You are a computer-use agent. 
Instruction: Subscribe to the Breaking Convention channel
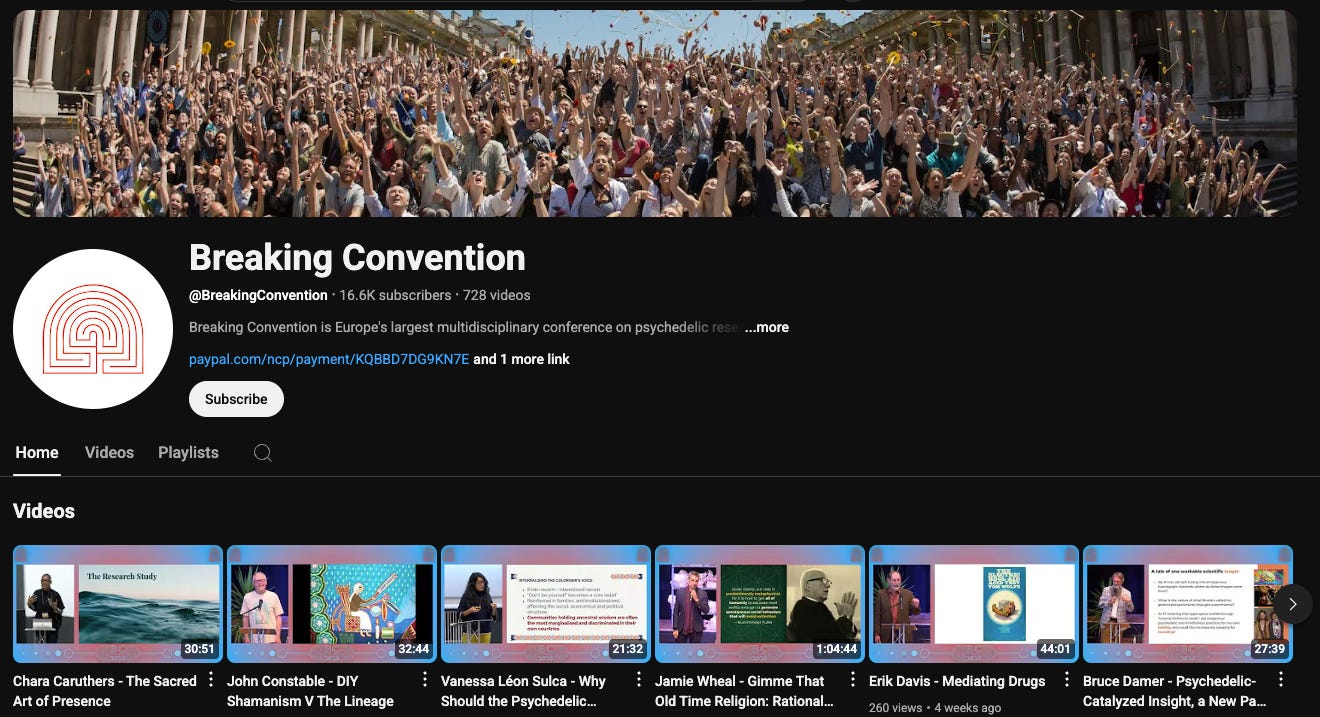coord(236,399)
